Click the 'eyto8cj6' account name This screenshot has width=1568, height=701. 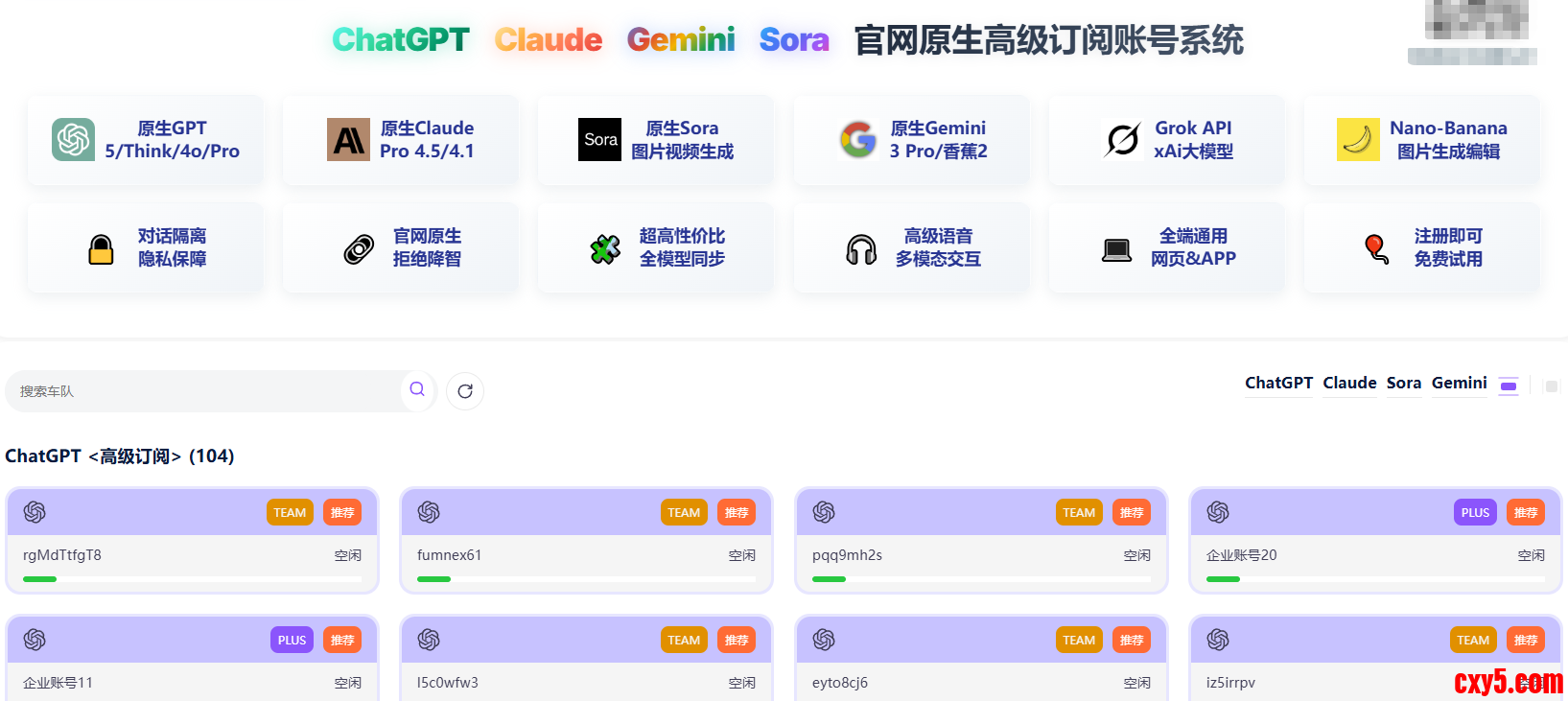point(840,683)
